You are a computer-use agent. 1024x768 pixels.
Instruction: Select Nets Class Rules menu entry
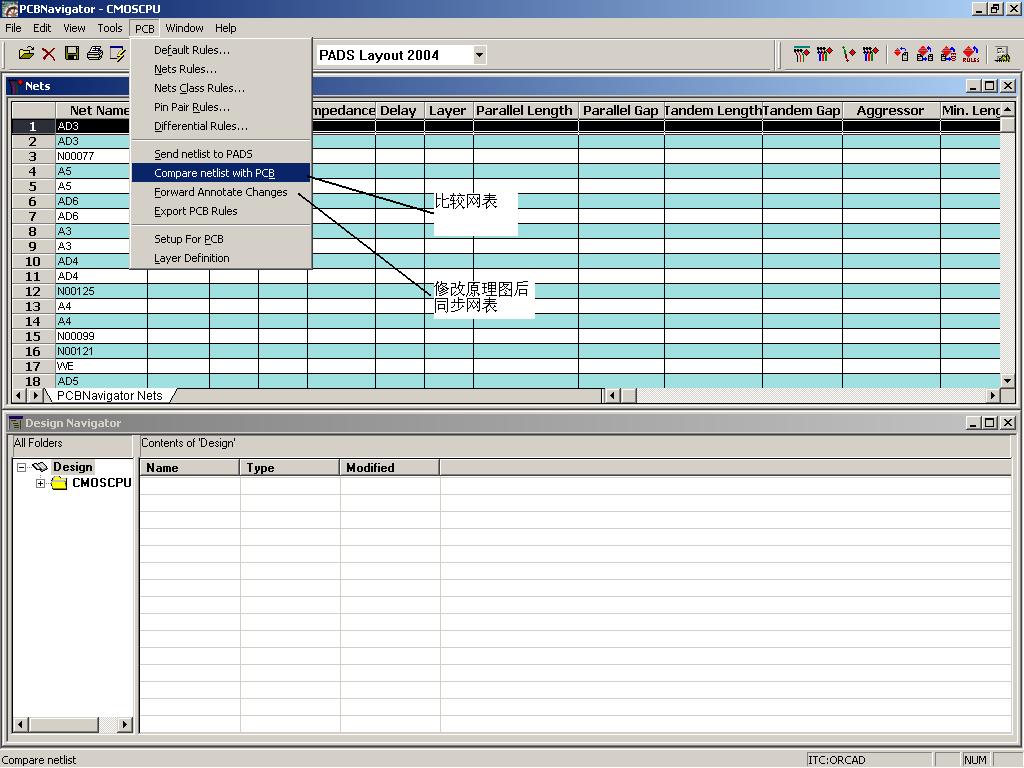point(221,88)
